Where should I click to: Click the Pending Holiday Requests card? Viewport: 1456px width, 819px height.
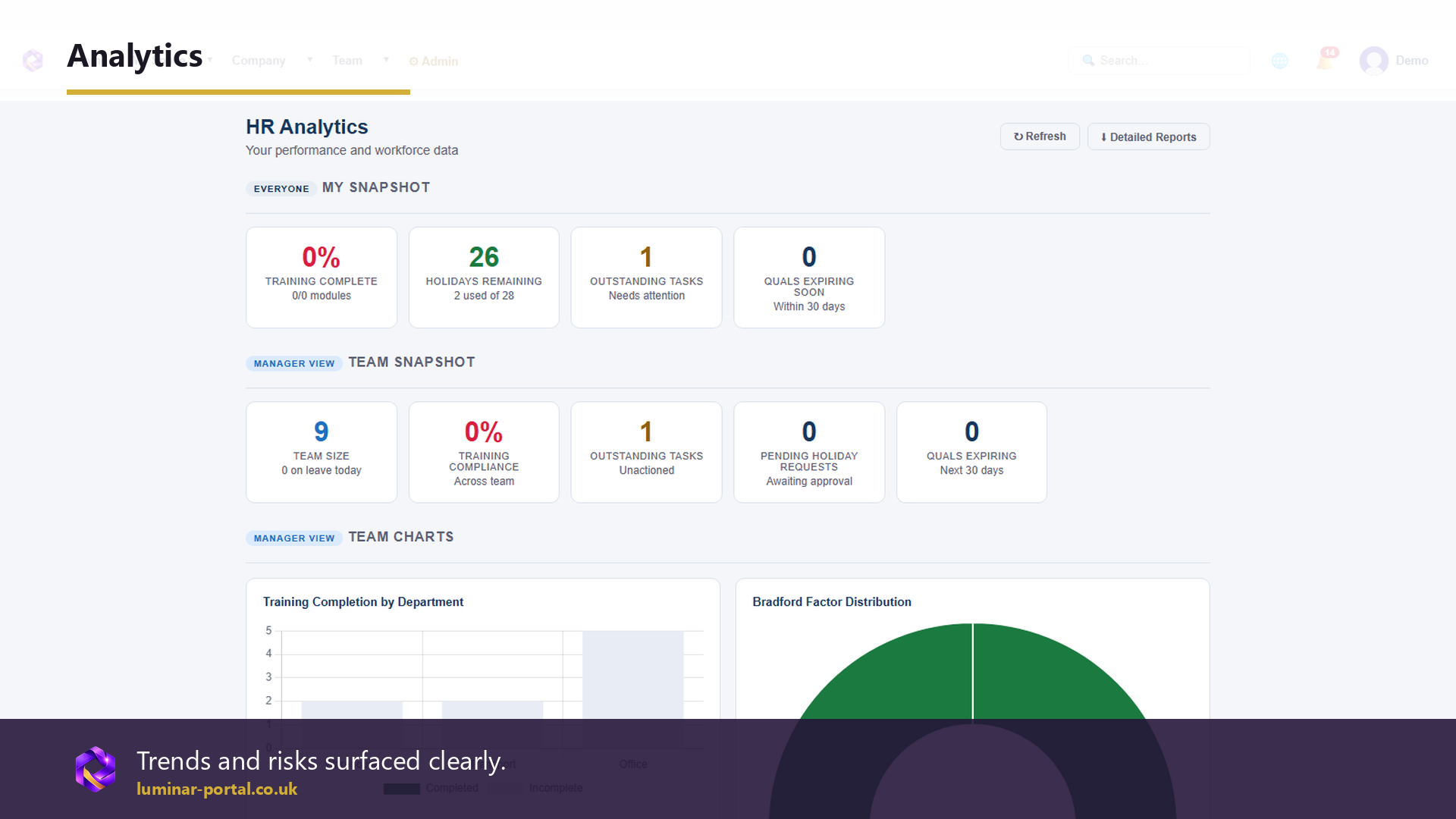[x=809, y=452]
